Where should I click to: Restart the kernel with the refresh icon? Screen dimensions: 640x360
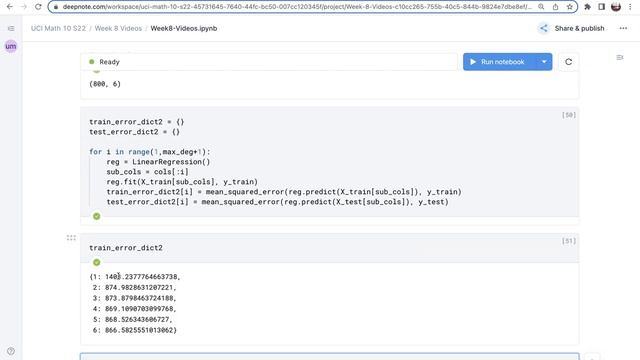(x=569, y=62)
